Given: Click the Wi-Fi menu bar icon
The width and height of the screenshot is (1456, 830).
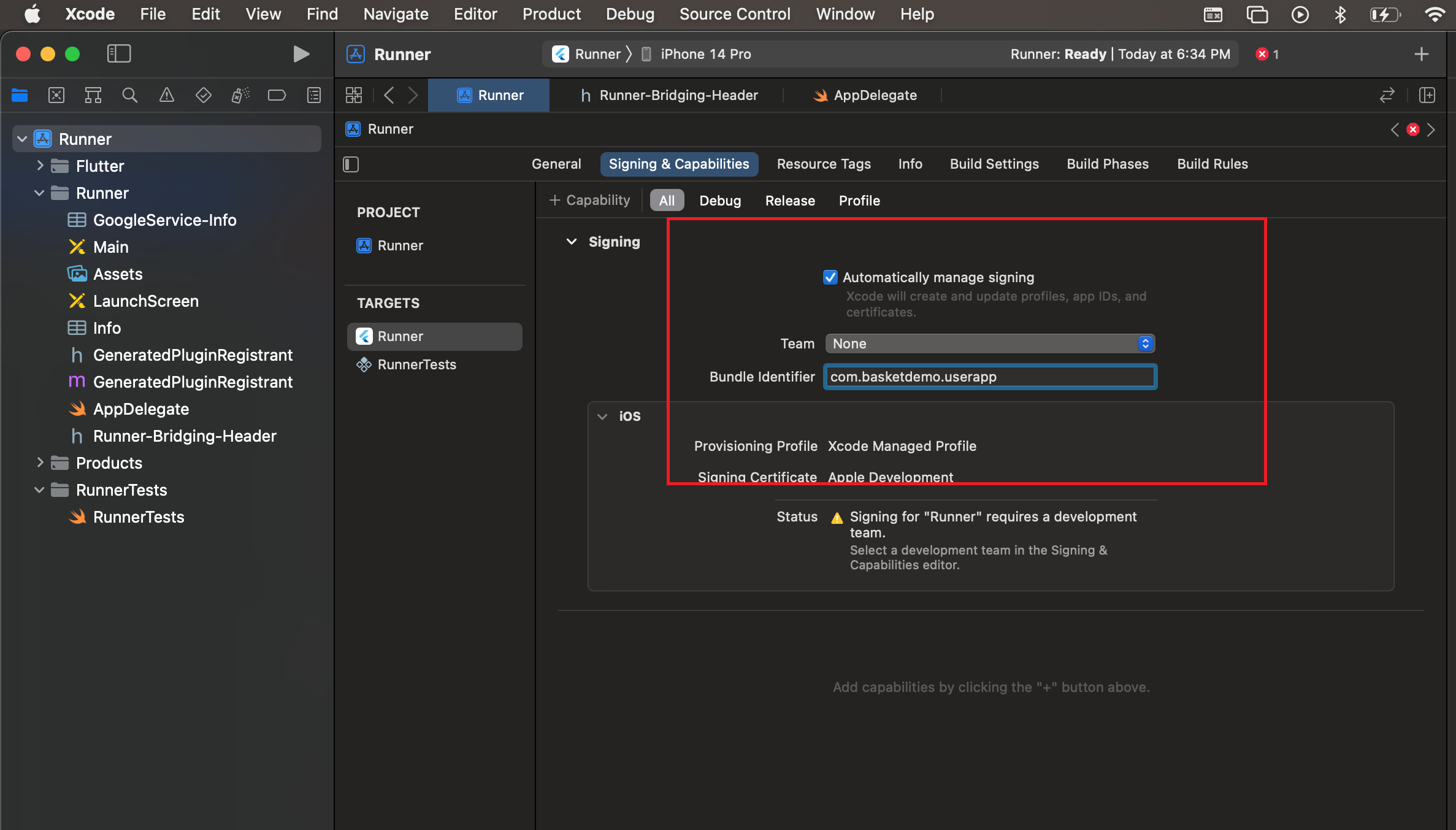Looking at the screenshot, I should (1435, 14).
